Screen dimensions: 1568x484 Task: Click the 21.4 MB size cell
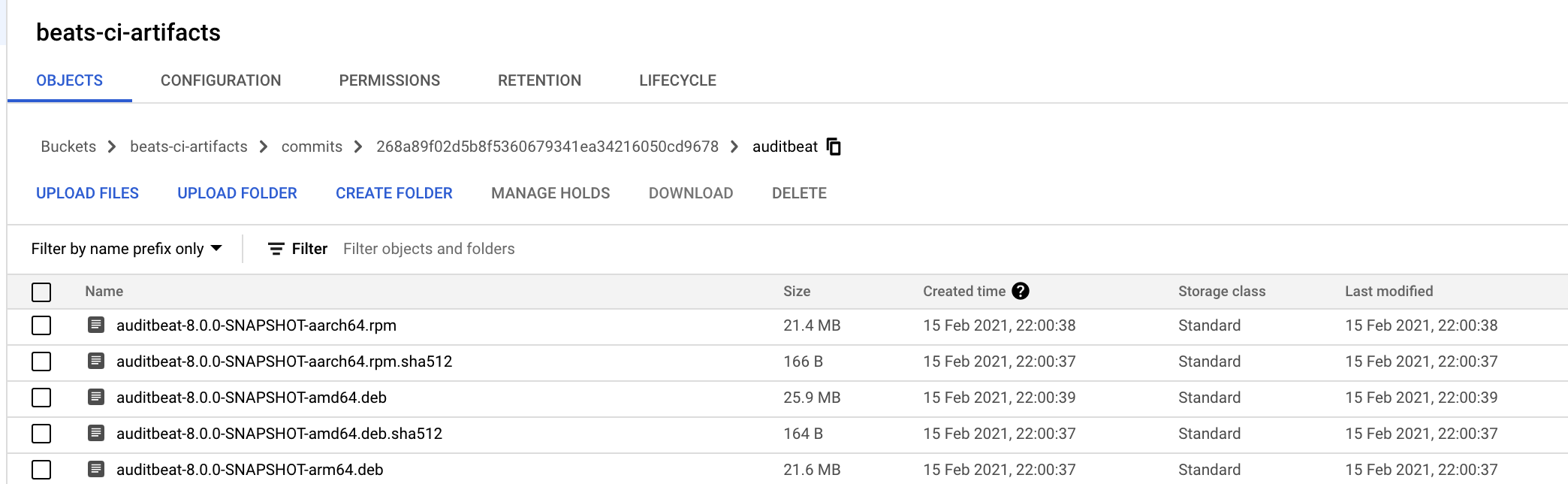pyautogui.click(x=812, y=325)
